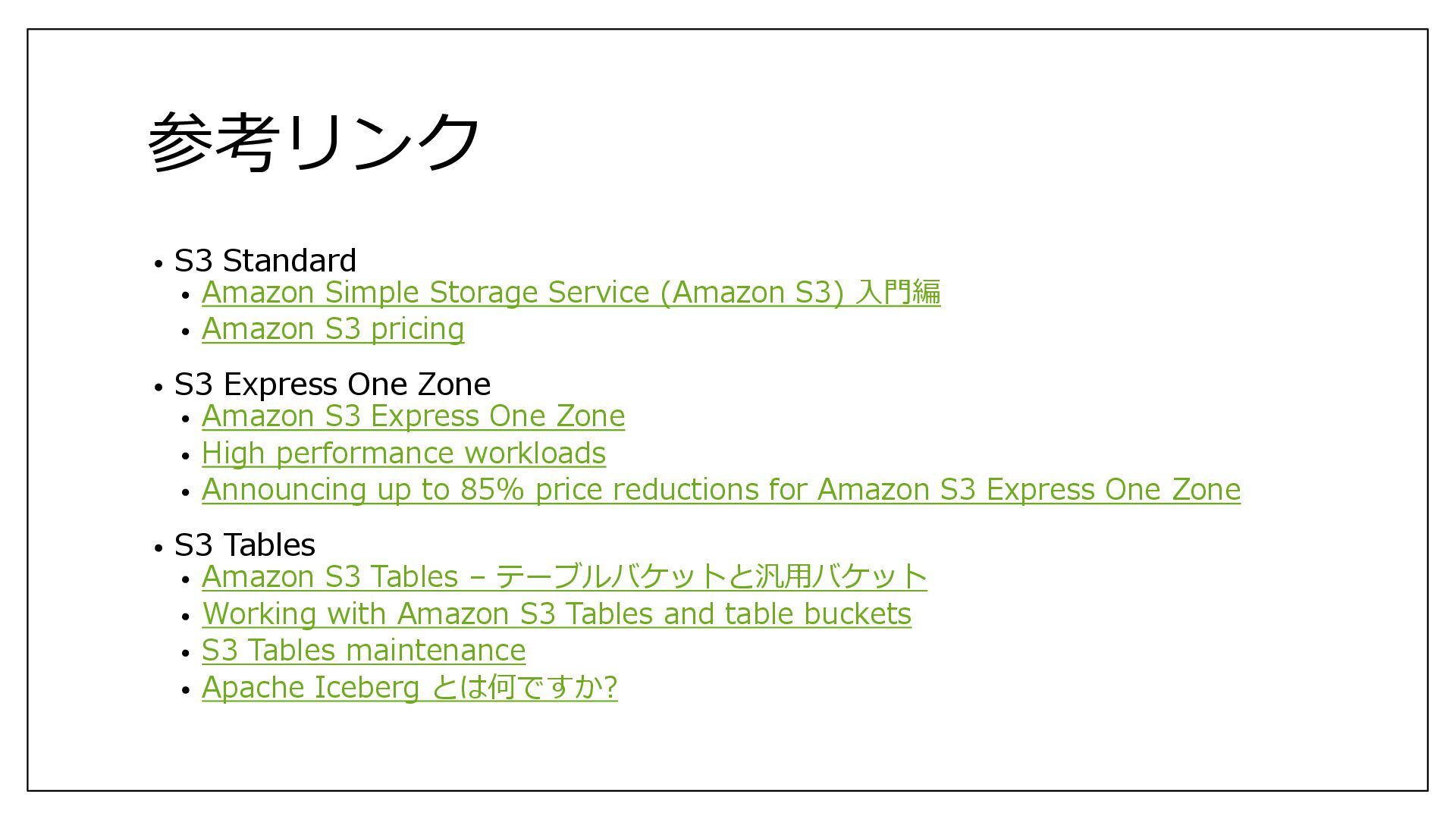Click the bullet beside S3 Express One Zone
This screenshot has height=819, width=1456.
158,388
